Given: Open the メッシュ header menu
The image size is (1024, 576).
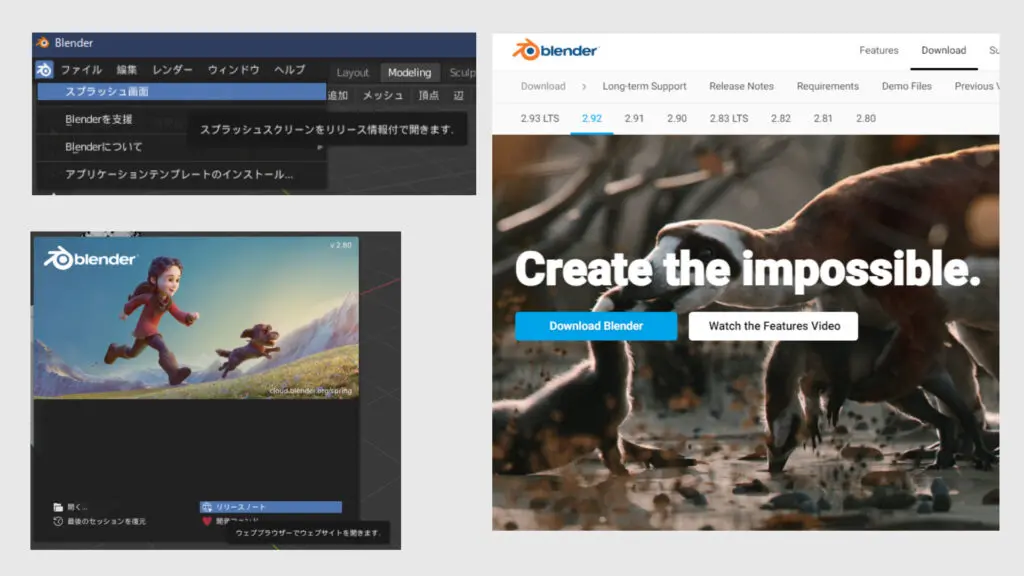Looking at the screenshot, I should pyautogui.click(x=383, y=95).
